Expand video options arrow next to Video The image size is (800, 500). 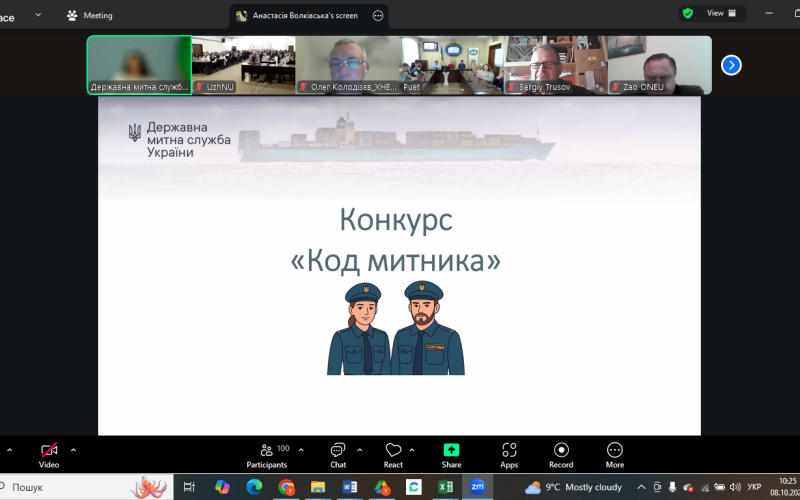click(x=73, y=449)
